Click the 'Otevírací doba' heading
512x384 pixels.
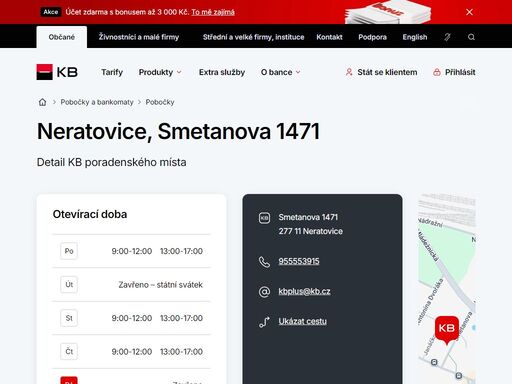point(90,214)
